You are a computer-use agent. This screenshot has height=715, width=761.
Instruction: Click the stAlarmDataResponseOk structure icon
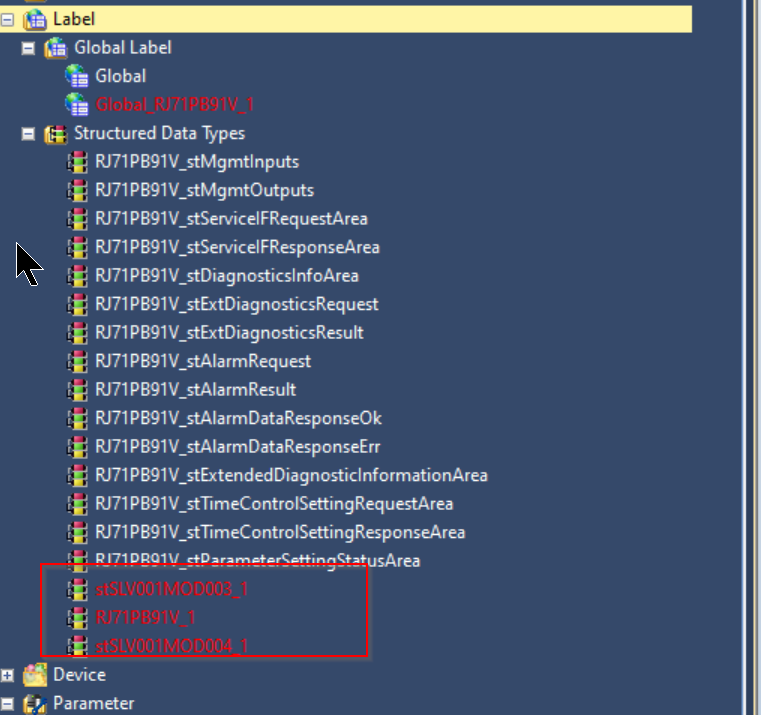tap(77, 418)
